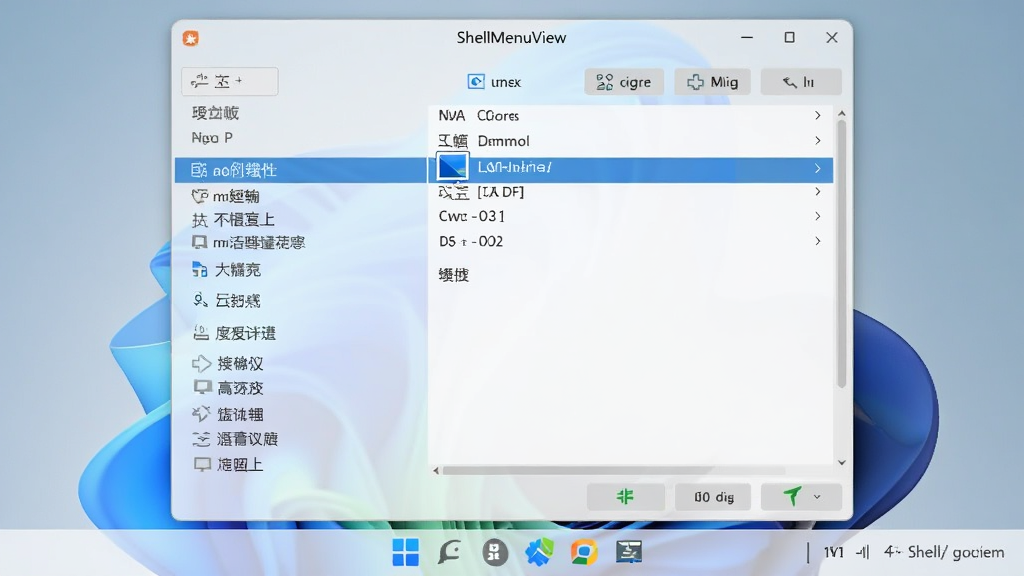Select sidebar entry 'Nꬾo P'
Image resolution: width=1024 pixels, height=576 pixels.
pyautogui.click(x=212, y=138)
